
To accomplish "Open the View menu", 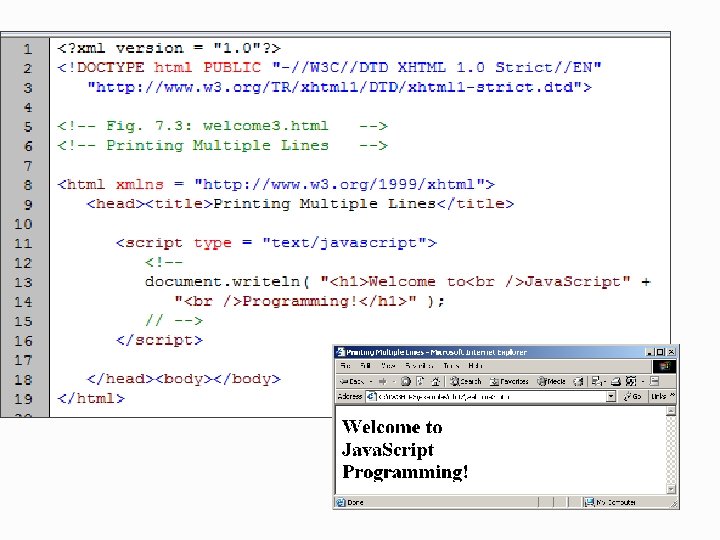I will [388, 366].
